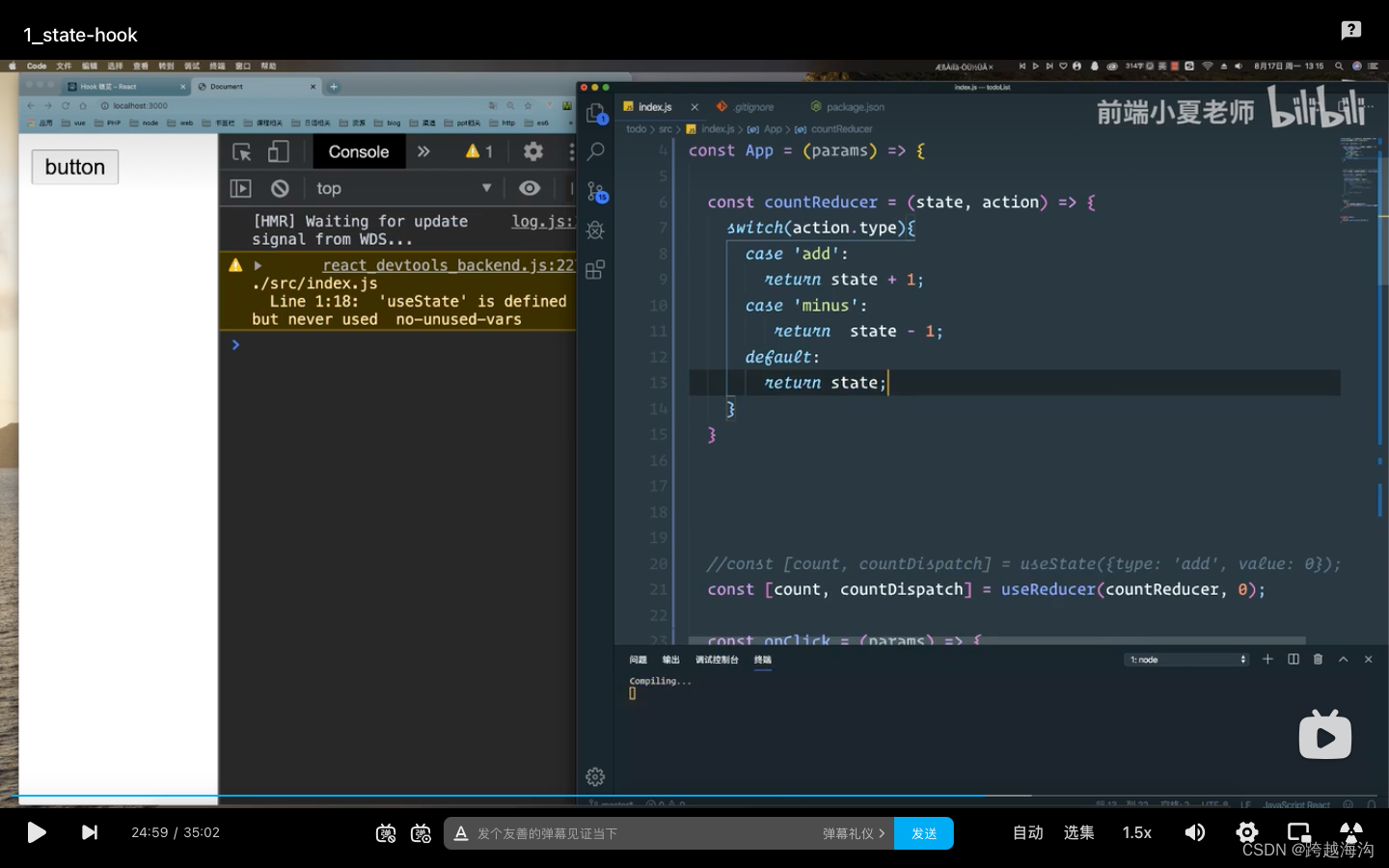Seek along the video progress bar
This screenshot has width=1389, height=868.
(x=694, y=797)
